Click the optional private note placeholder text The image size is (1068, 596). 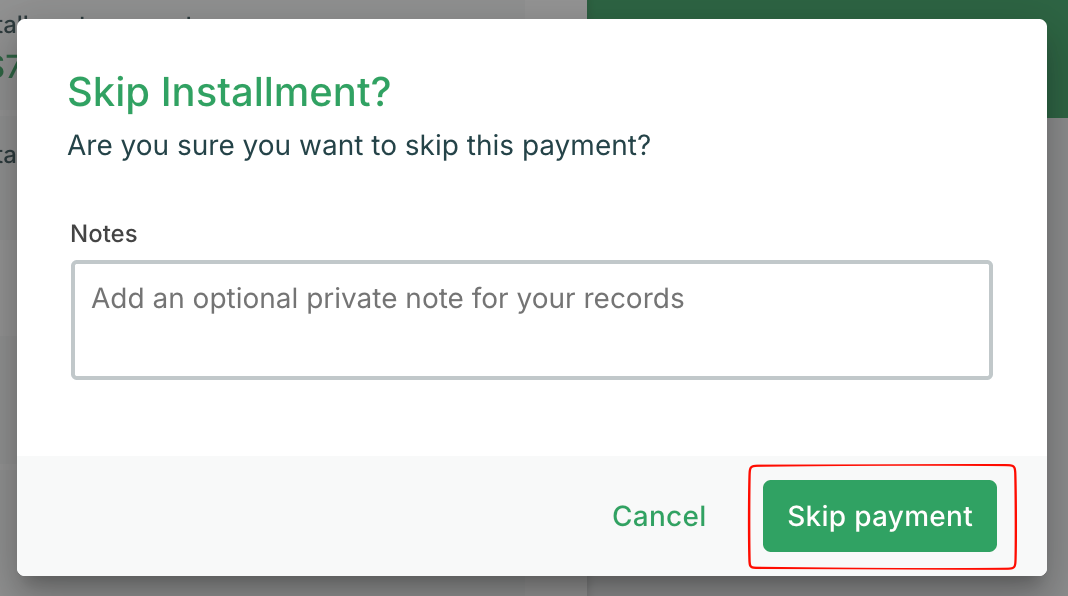click(x=388, y=299)
